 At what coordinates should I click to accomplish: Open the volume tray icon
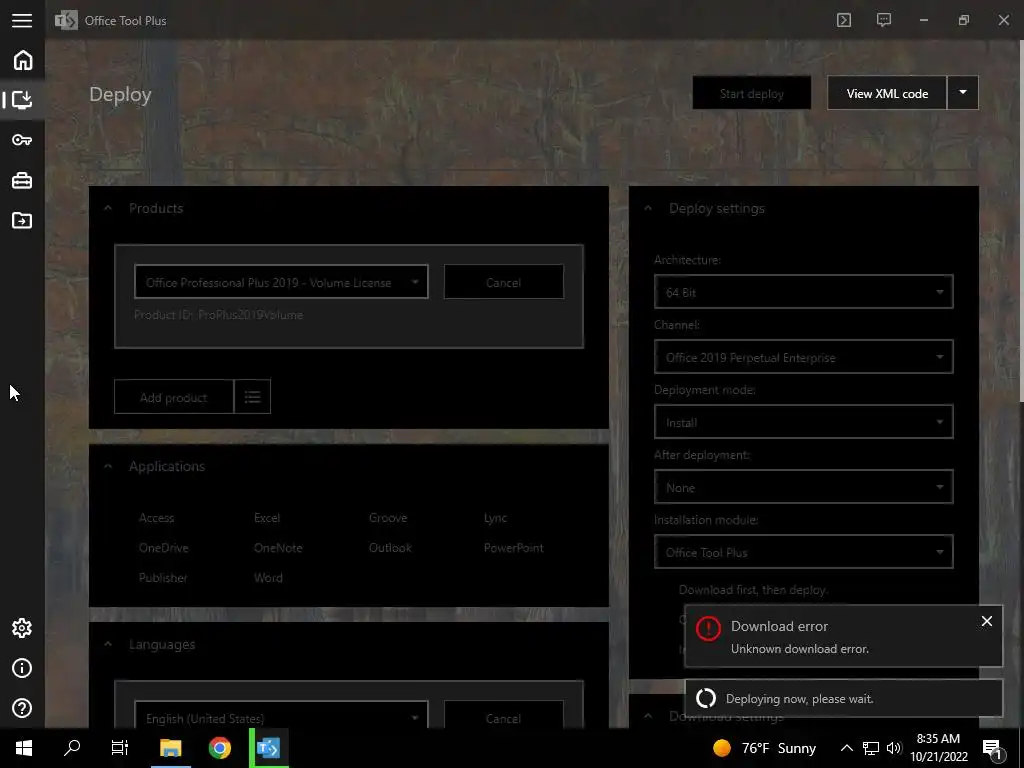coord(894,748)
